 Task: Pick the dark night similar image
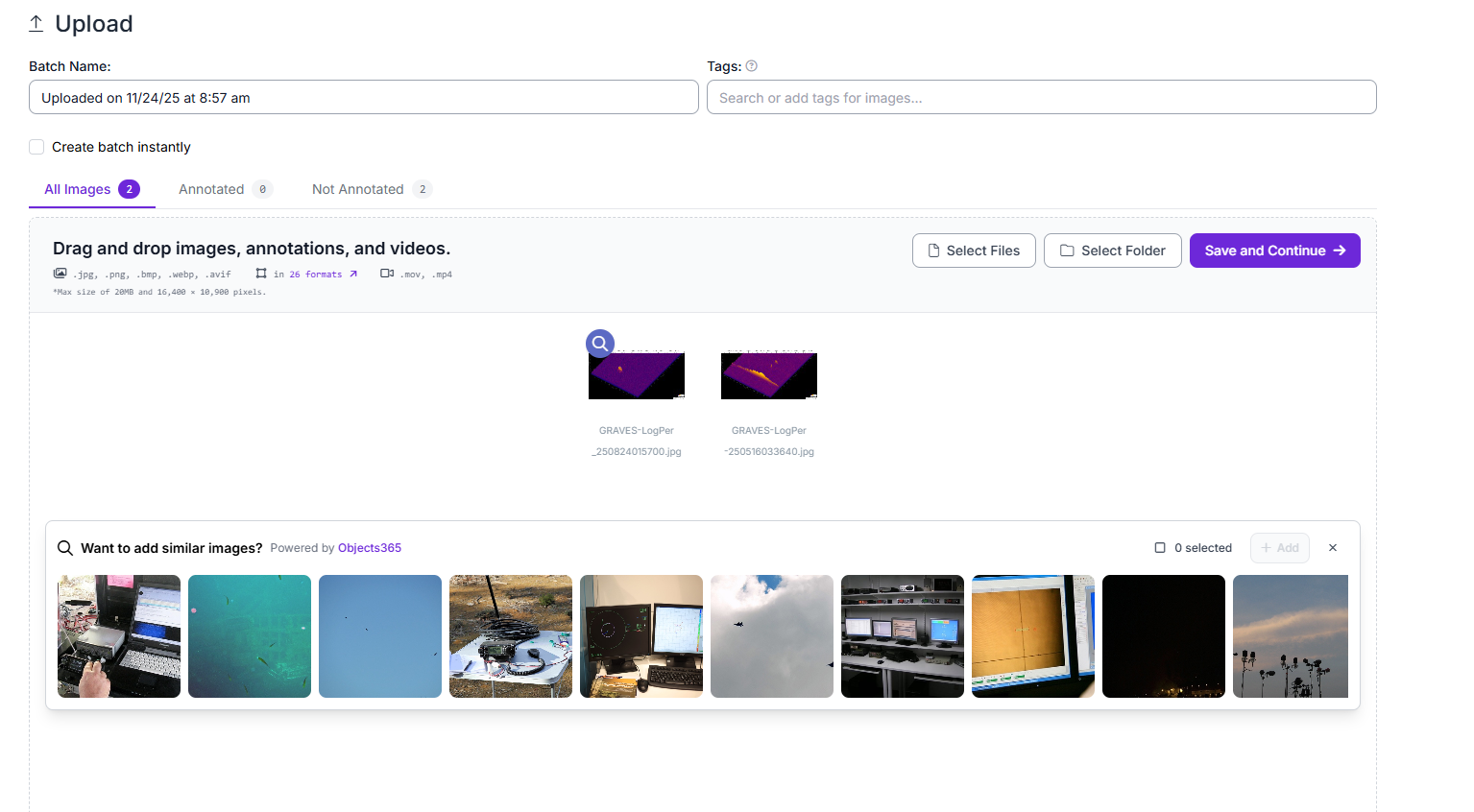tap(1164, 636)
